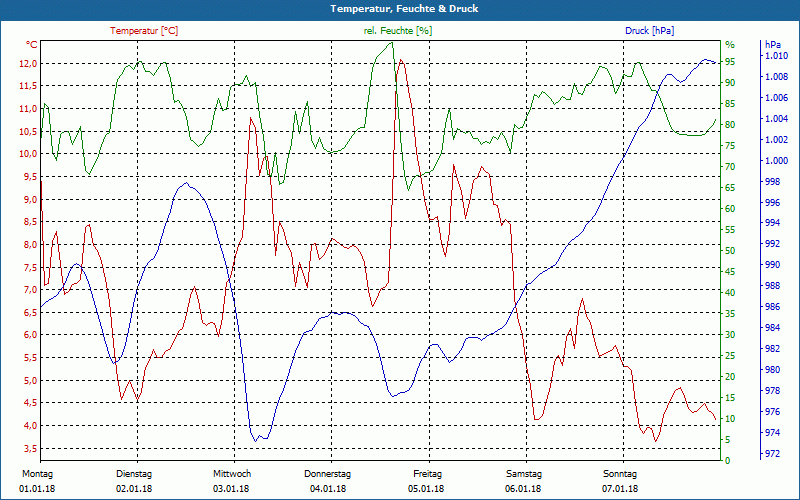Click the '986' pressure axis value
Viewport: 800px width, 500px height.
773,307
